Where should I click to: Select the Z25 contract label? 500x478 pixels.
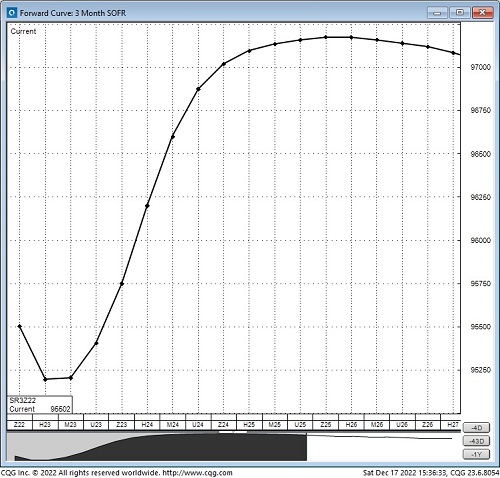[326, 425]
